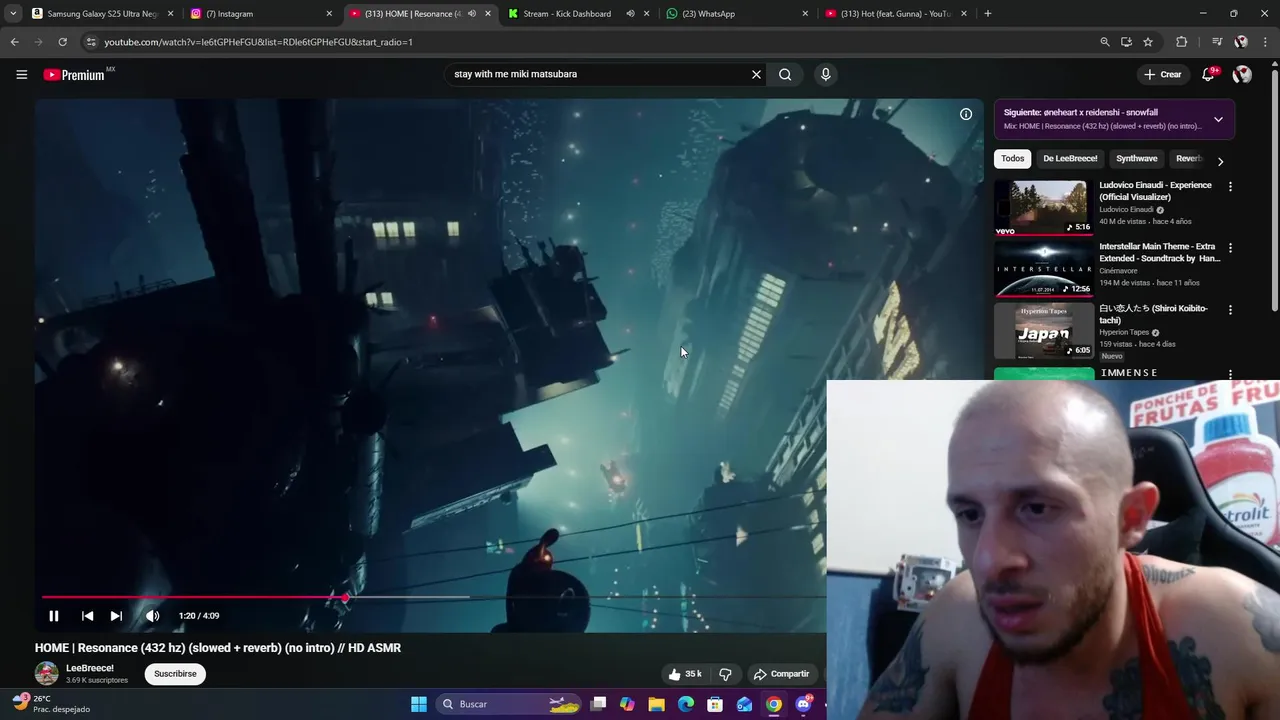Open the Windows Start menu

click(x=419, y=704)
